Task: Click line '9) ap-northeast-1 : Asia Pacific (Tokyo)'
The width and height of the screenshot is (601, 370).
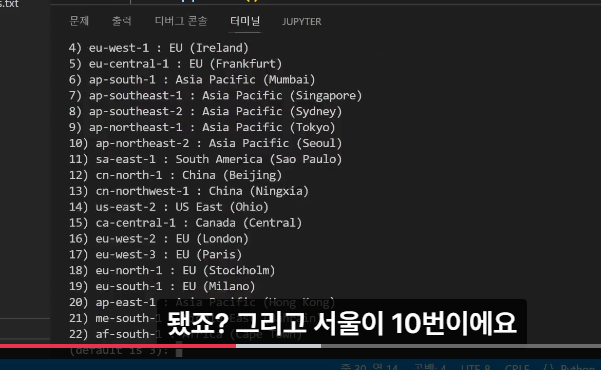Action: coord(202,127)
